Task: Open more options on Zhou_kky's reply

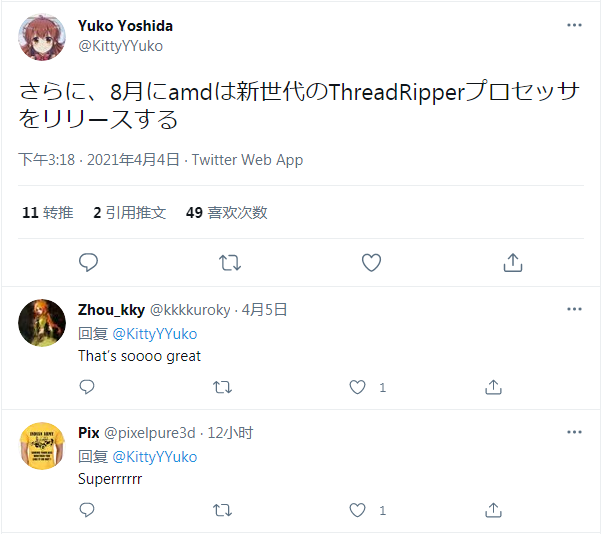Action: click(x=574, y=308)
